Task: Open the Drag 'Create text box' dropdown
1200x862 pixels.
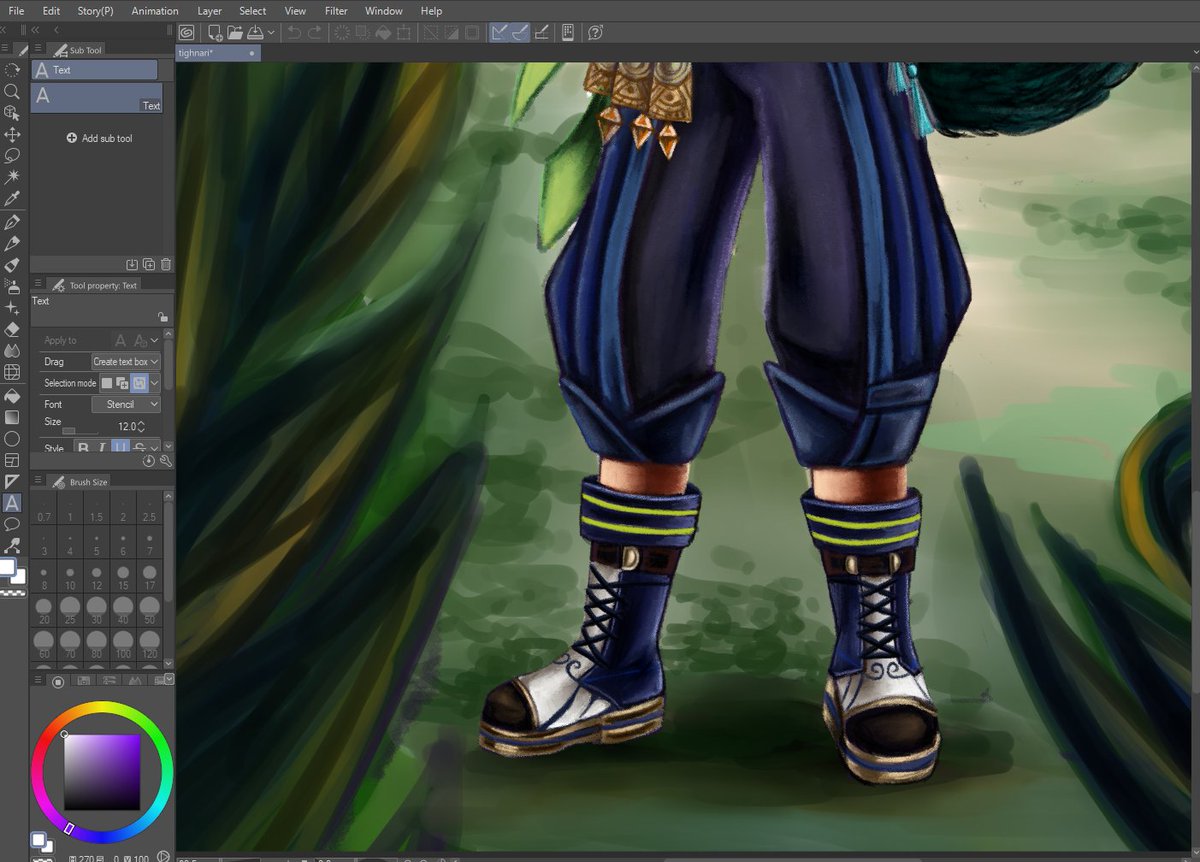Action: [126, 362]
